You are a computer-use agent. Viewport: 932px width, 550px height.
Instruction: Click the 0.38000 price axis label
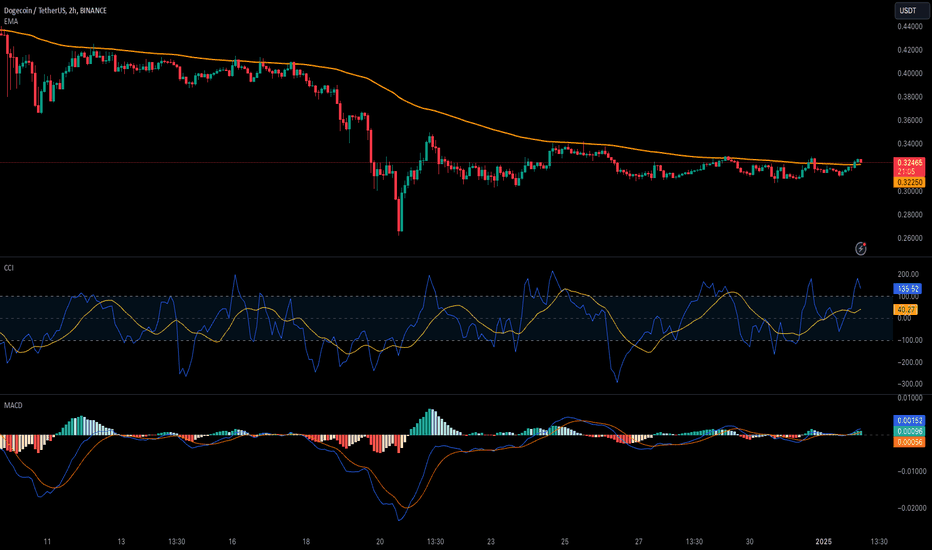(910, 97)
